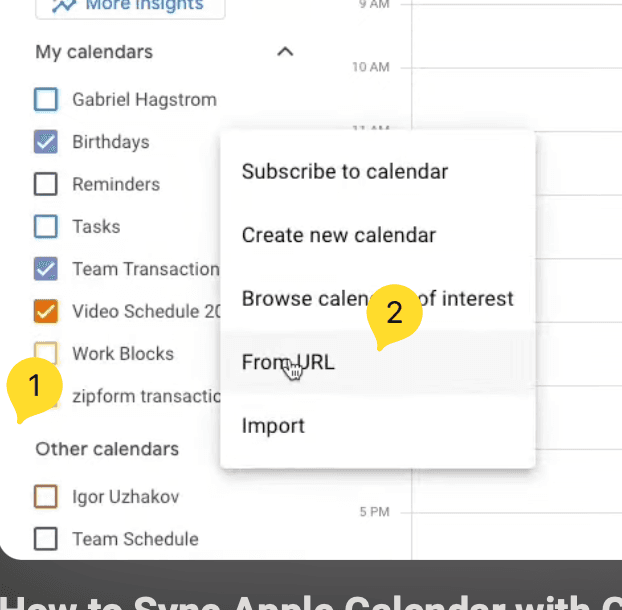Select zipform transaction calendar label

145,396
